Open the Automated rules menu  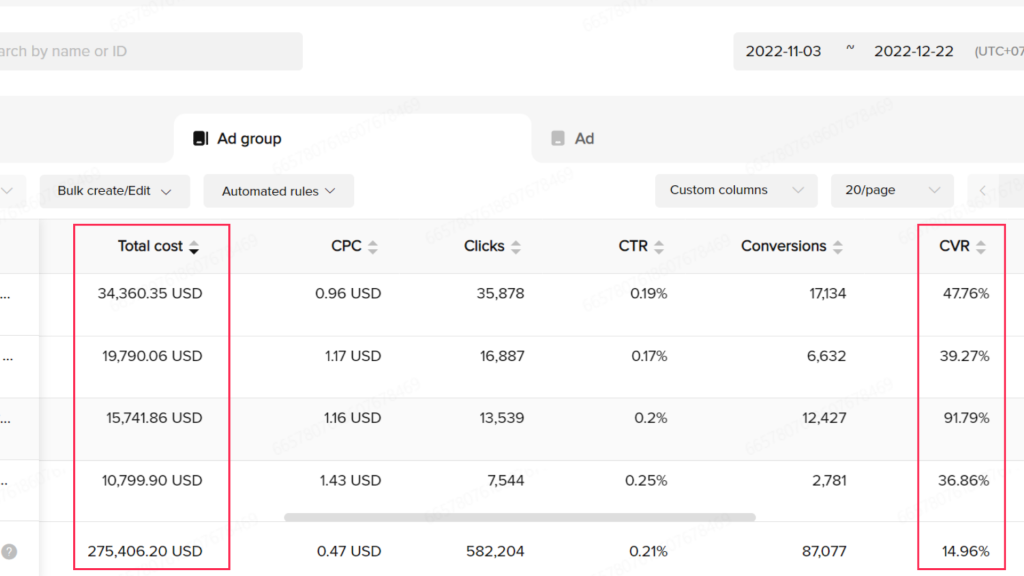click(x=278, y=190)
